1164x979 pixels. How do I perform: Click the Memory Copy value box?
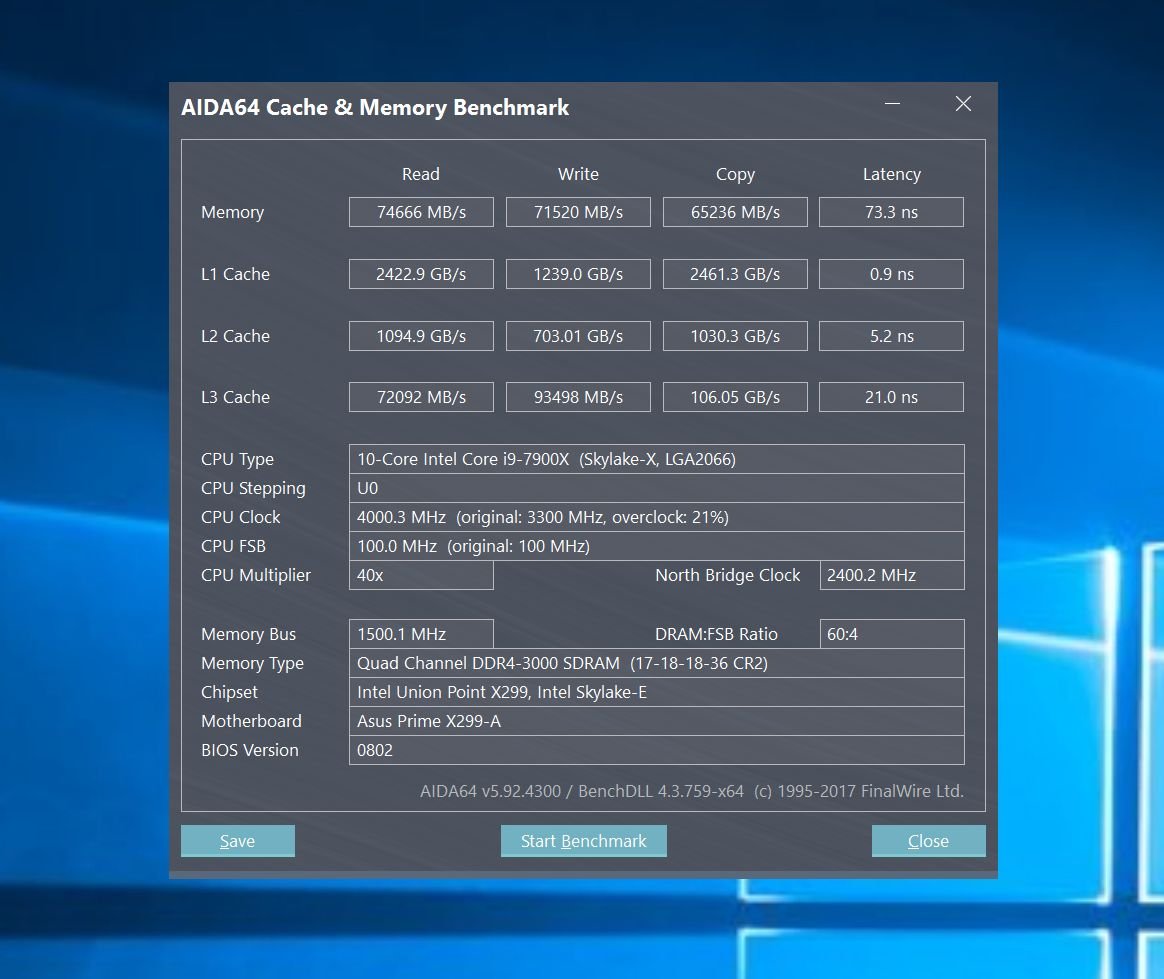pyautogui.click(x=735, y=212)
